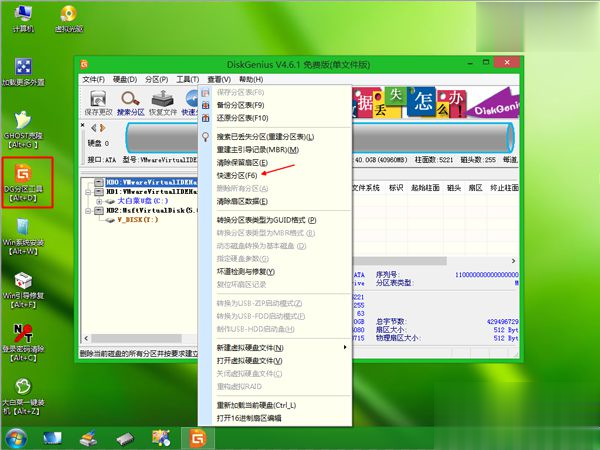Click the 搜索分区 magnifier icon
Image resolution: width=600 pixels, height=450 pixels.
pos(132,102)
